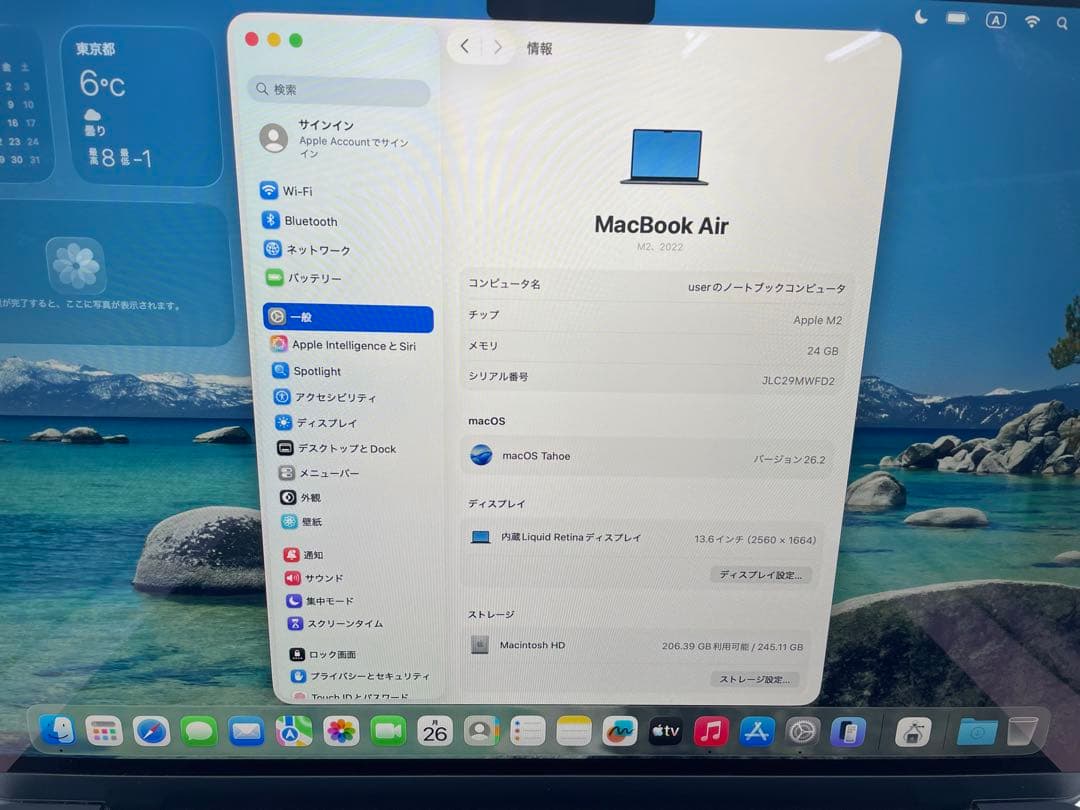Click the ディスプレイ設定… button

pyautogui.click(x=762, y=574)
